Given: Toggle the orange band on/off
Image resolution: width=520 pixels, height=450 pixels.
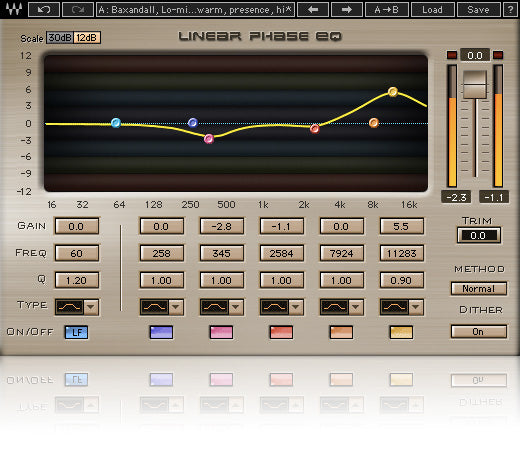Looking at the screenshot, I should (x=341, y=332).
